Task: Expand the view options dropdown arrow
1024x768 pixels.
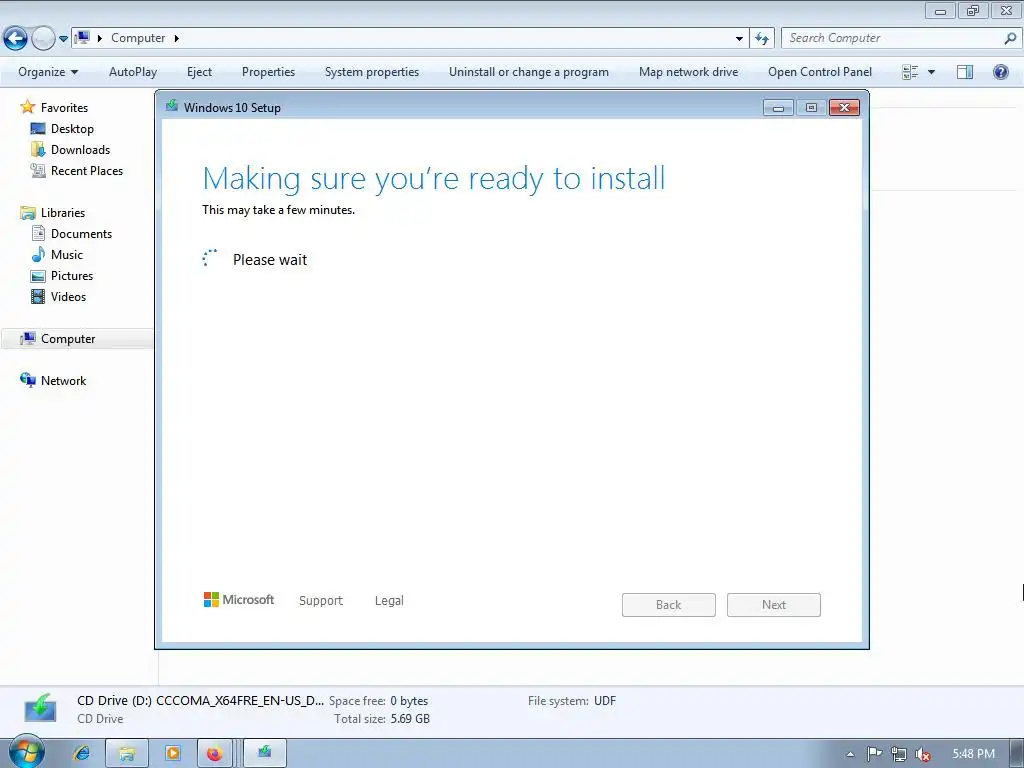Action: click(931, 72)
